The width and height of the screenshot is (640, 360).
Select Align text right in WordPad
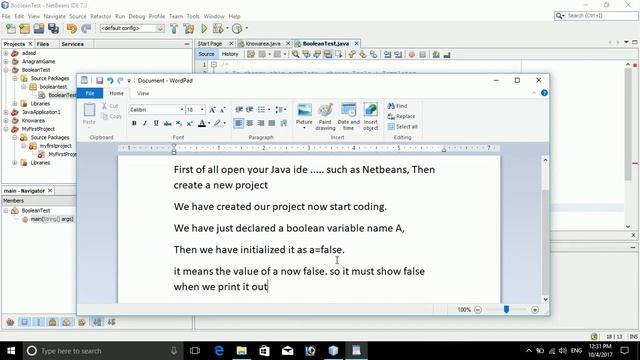point(261,123)
